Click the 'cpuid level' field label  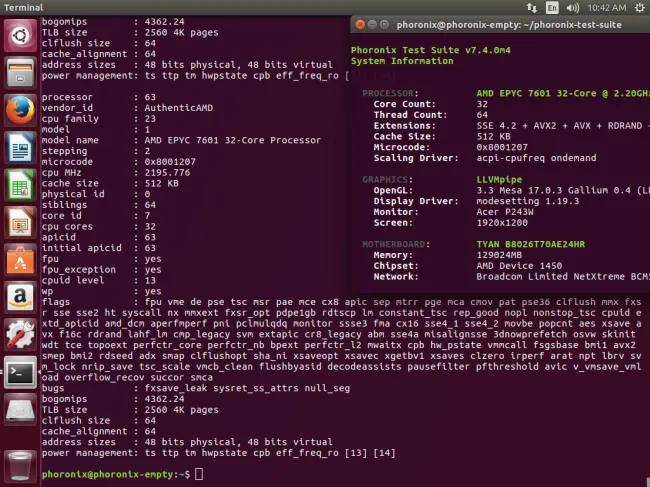(73, 280)
